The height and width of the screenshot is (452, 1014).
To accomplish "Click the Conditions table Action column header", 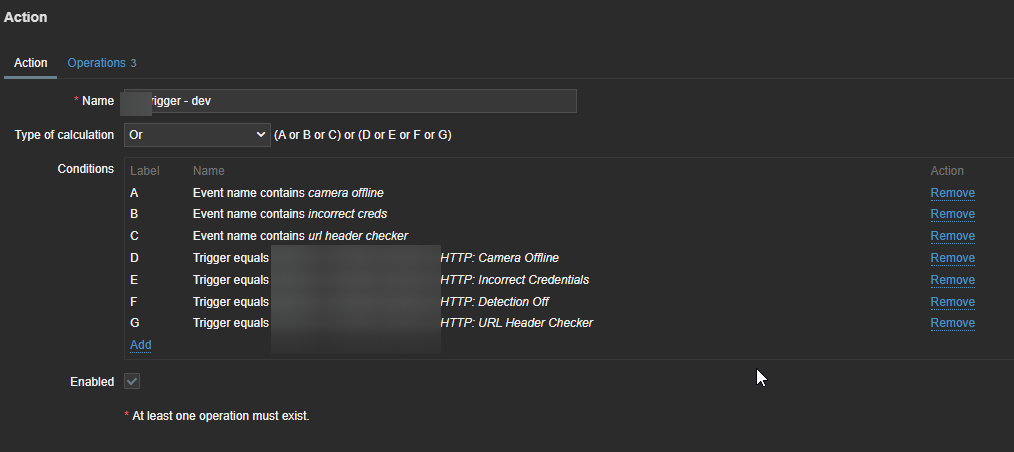I will pos(947,171).
